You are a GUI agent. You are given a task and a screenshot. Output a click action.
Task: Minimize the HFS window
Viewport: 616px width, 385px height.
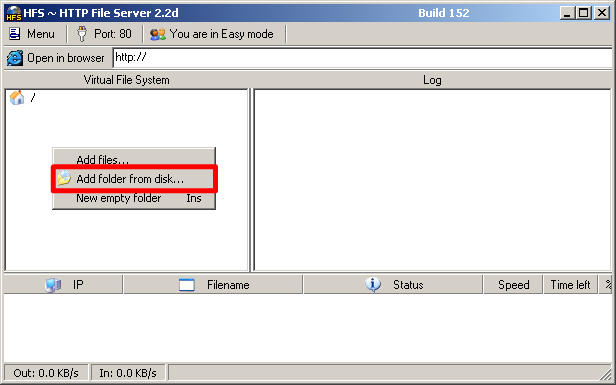[x=567, y=13]
